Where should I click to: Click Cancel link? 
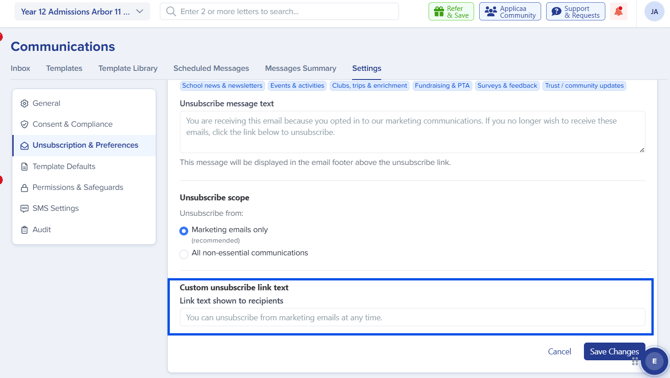coord(559,352)
